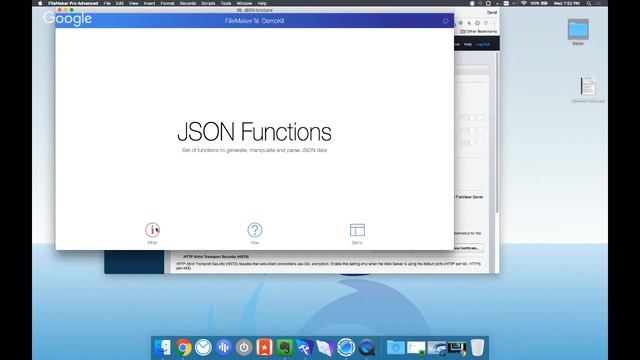The image size is (640, 360).
Task: Open the Records menu
Action: click(188, 3)
